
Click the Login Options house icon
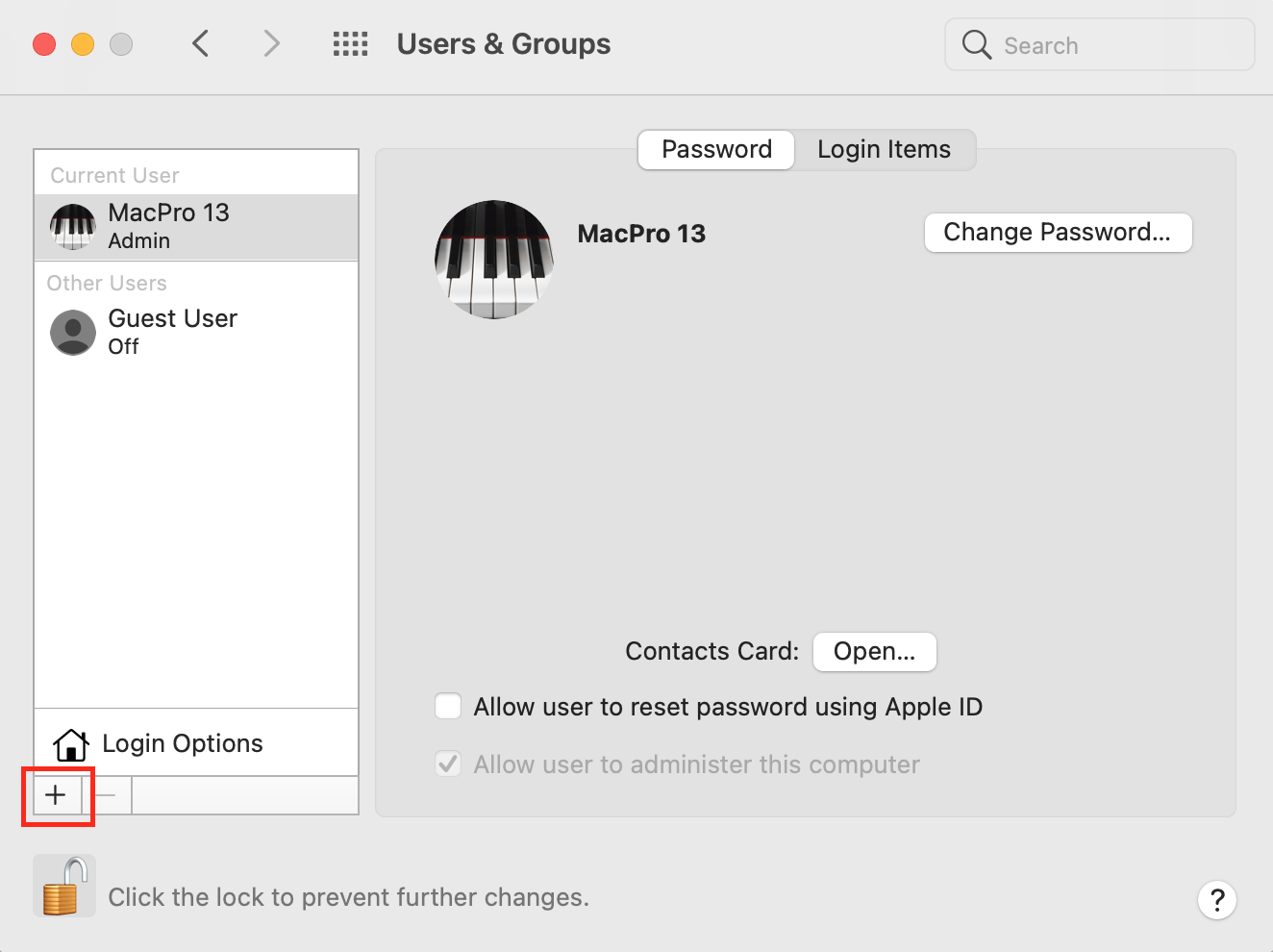[71, 744]
